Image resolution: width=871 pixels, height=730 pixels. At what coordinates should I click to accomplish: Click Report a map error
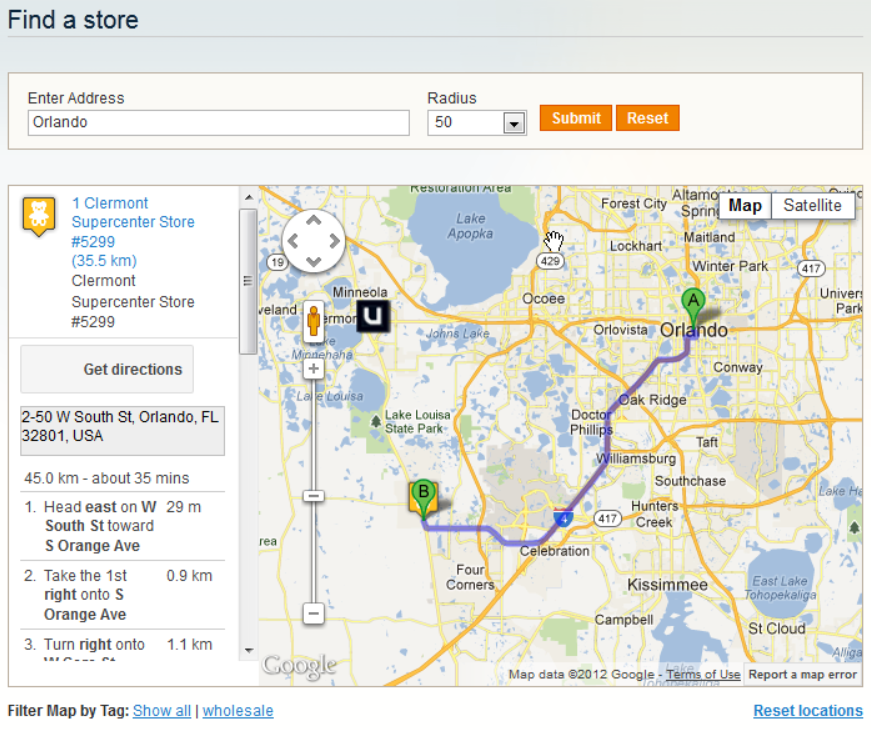pyautogui.click(x=802, y=674)
